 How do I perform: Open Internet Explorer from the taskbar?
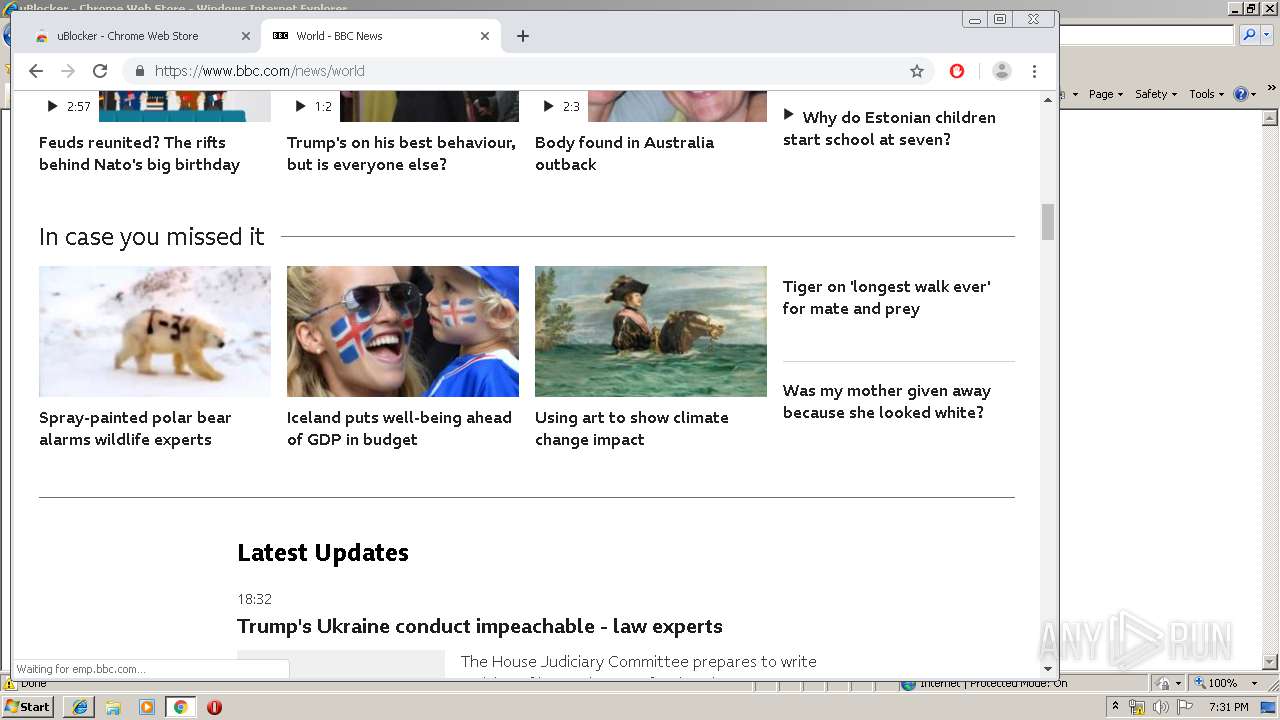coord(79,707)
